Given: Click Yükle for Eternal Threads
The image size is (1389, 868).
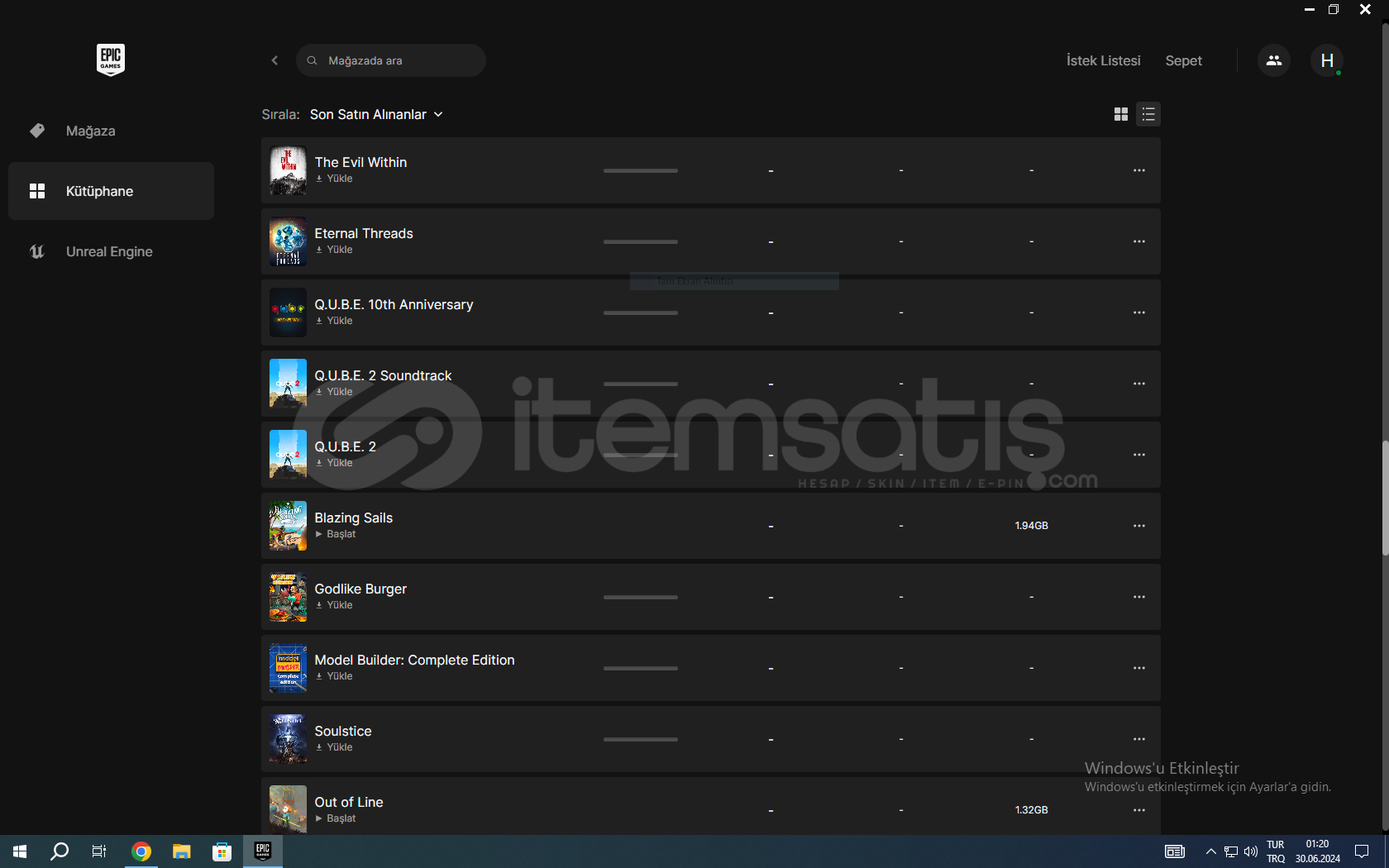Looking at the screenshot, I should [334, 250].
